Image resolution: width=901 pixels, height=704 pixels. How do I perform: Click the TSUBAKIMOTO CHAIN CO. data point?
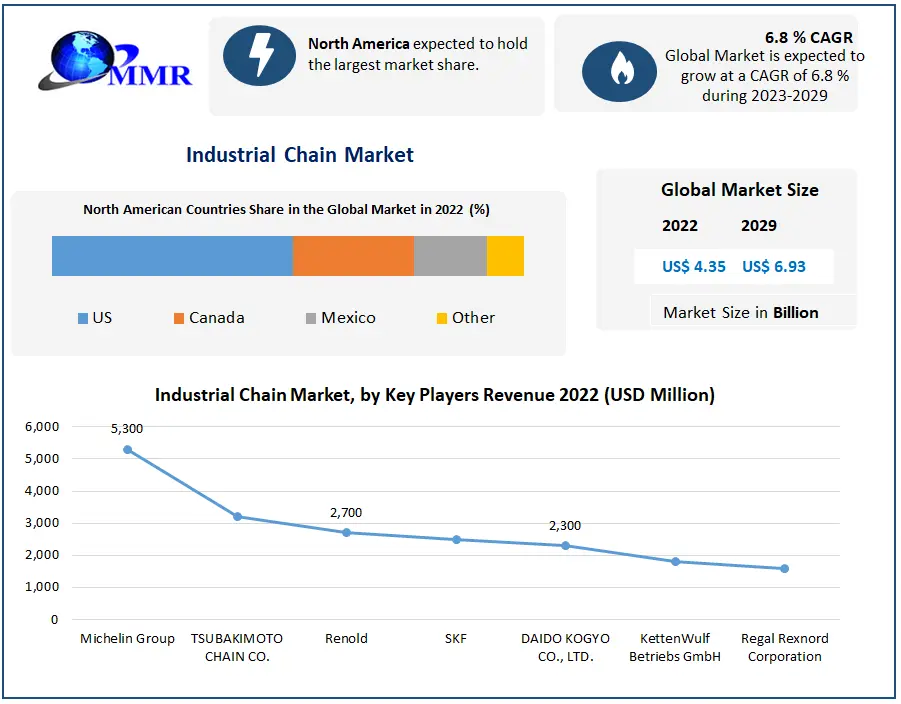click(x=237, y=517)
